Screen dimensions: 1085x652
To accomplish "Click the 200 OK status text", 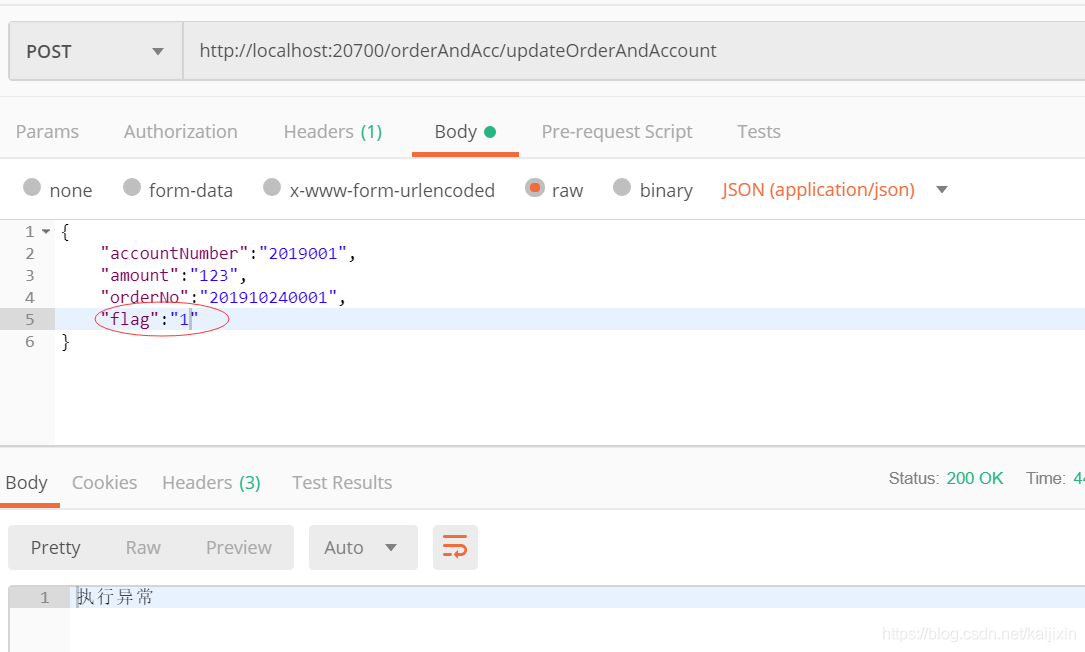I will click(x=974, y=478).
